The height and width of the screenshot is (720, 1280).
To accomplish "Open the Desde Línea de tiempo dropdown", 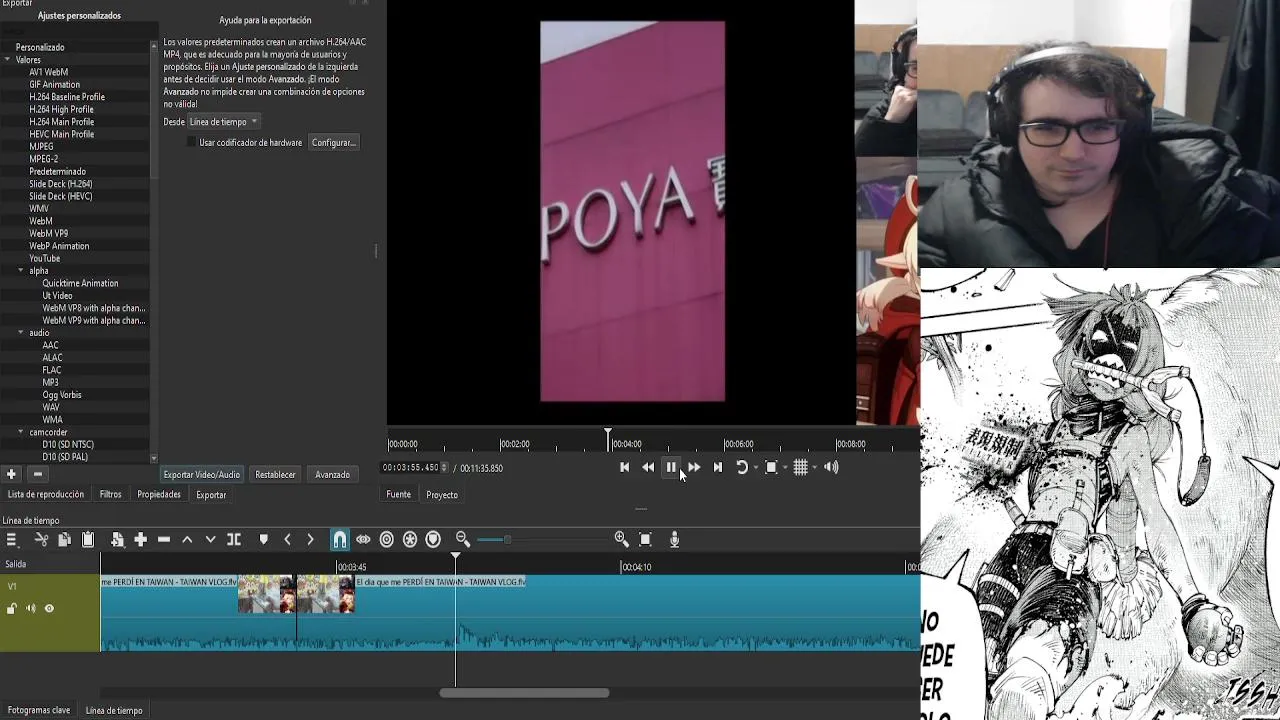I will pos(224,122).
